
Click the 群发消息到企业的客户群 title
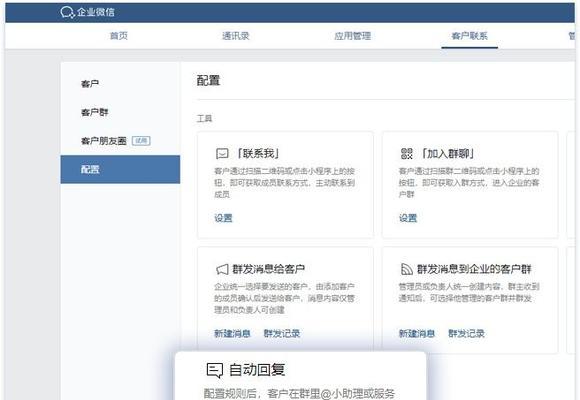pos(474,269)
